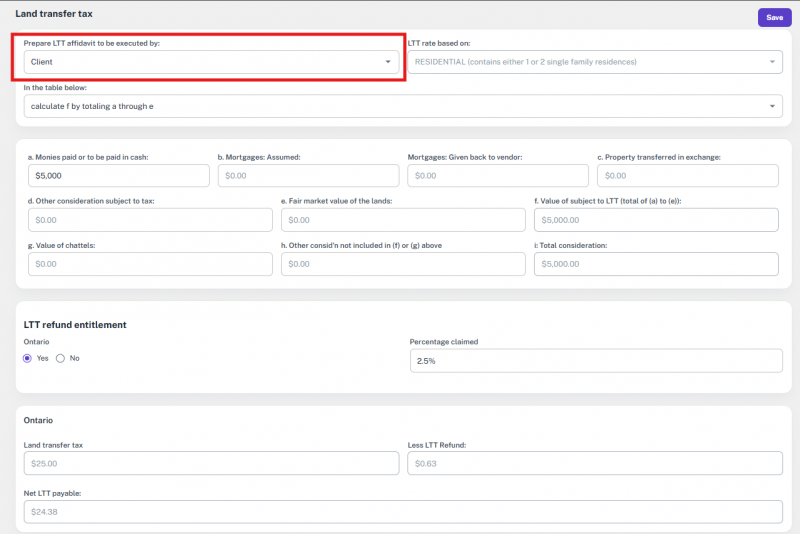Click the Mortgages Assumed input field
The height and width of the screenshot is (534, 800).
(307, 175)
